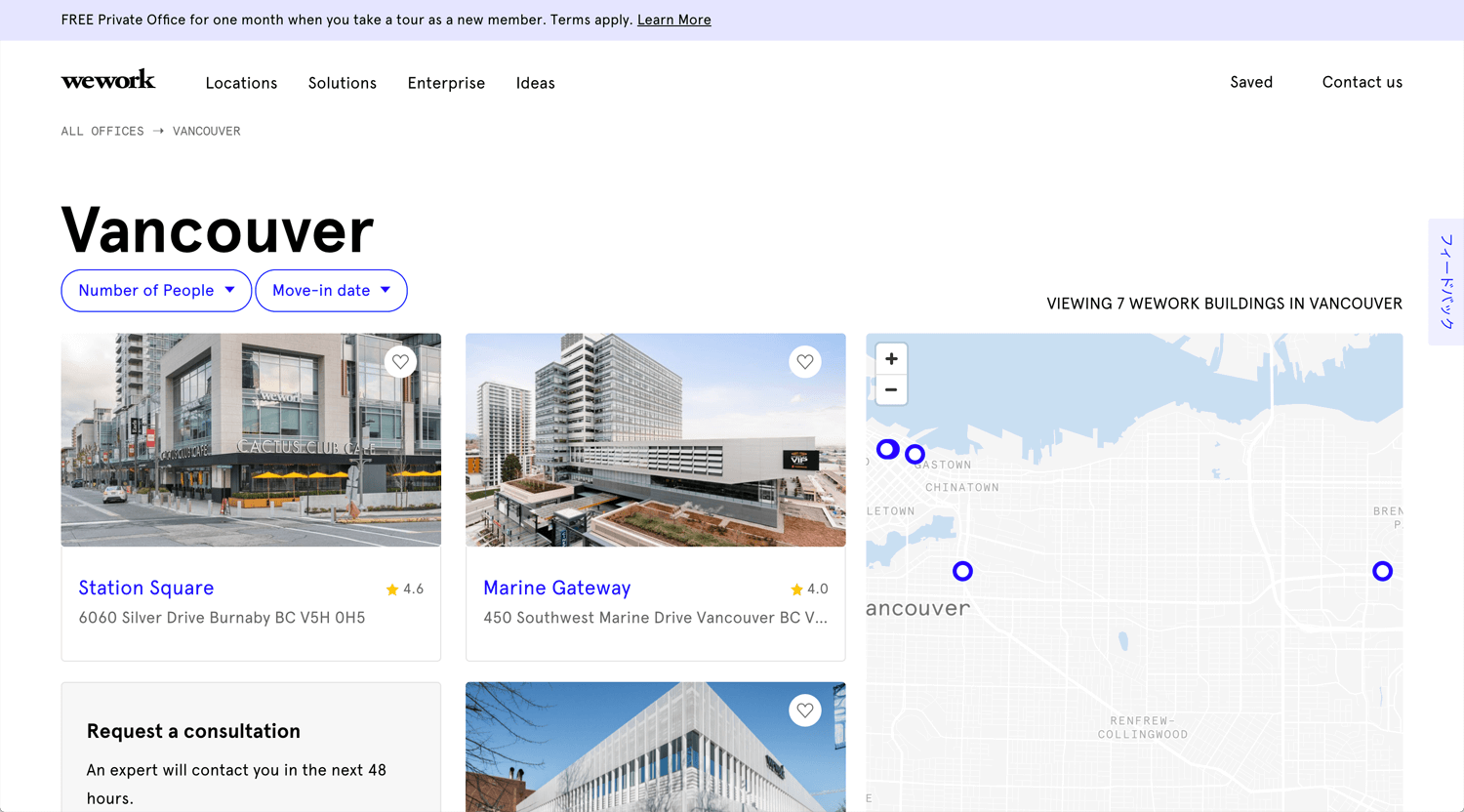The image size is (1464, 812).
Task: Zoom in on the map
Action: coord(891,359)
